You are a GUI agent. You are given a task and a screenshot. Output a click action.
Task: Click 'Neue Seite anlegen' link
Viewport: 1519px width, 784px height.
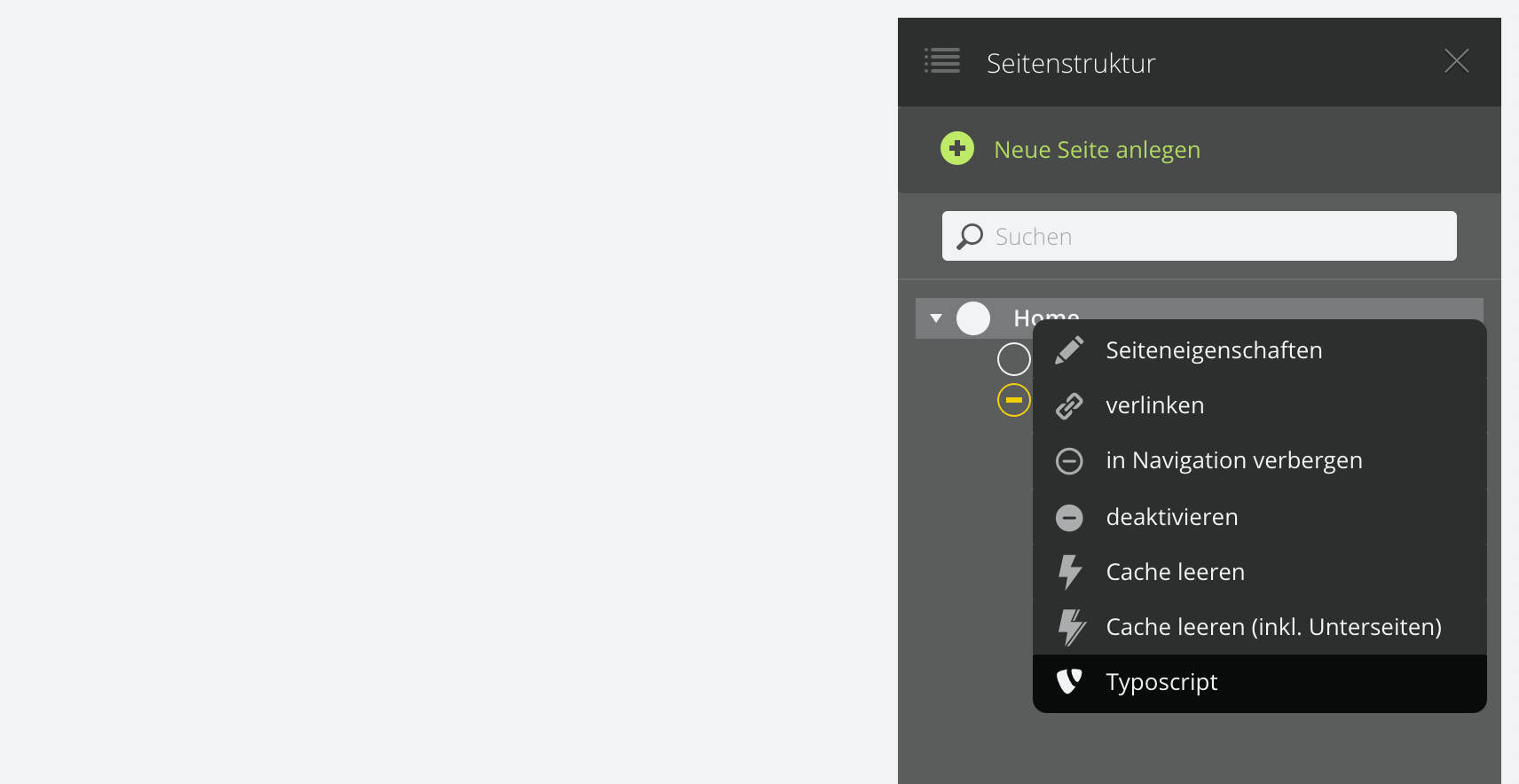(x=1097, y=150)
